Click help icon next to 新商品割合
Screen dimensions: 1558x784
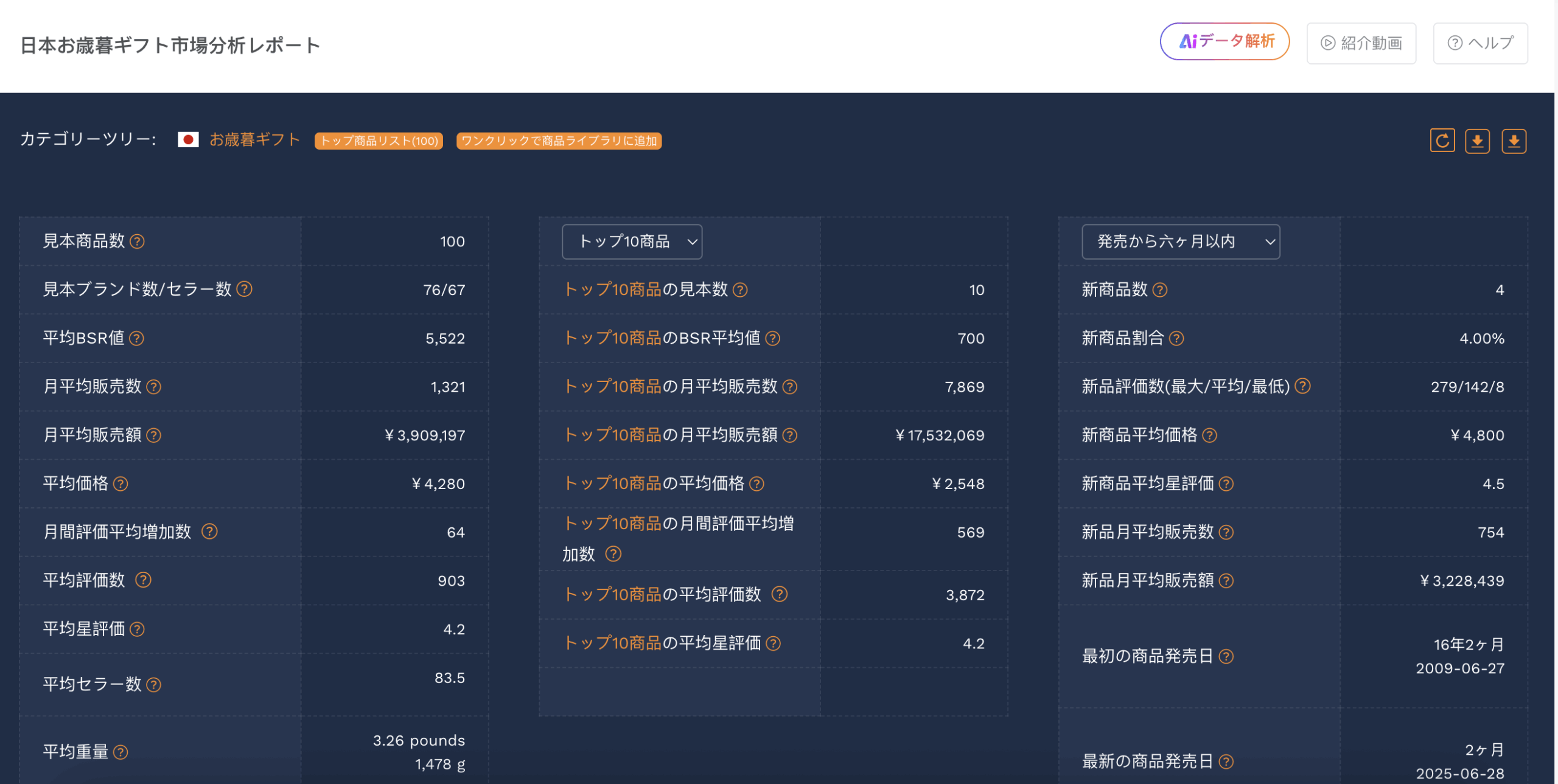[x=1176, y=338]
